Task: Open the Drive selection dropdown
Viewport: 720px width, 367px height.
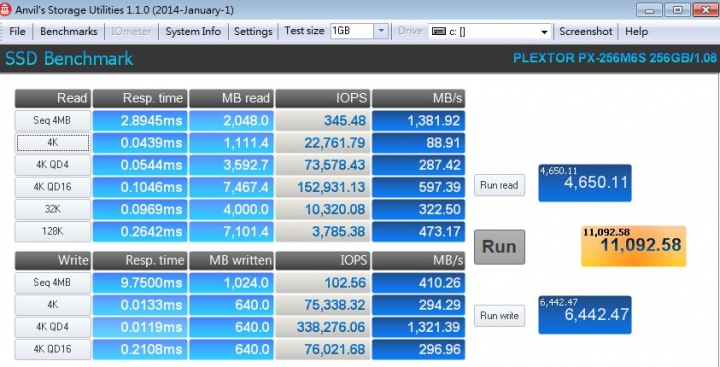Action: click(545, 32)
